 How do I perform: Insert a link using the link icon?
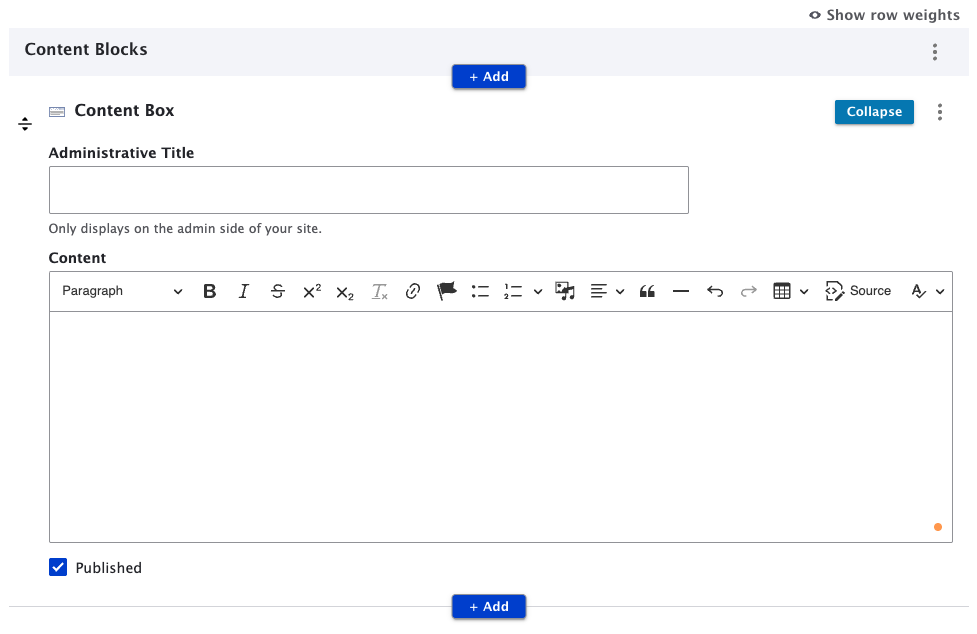point(413,291)
